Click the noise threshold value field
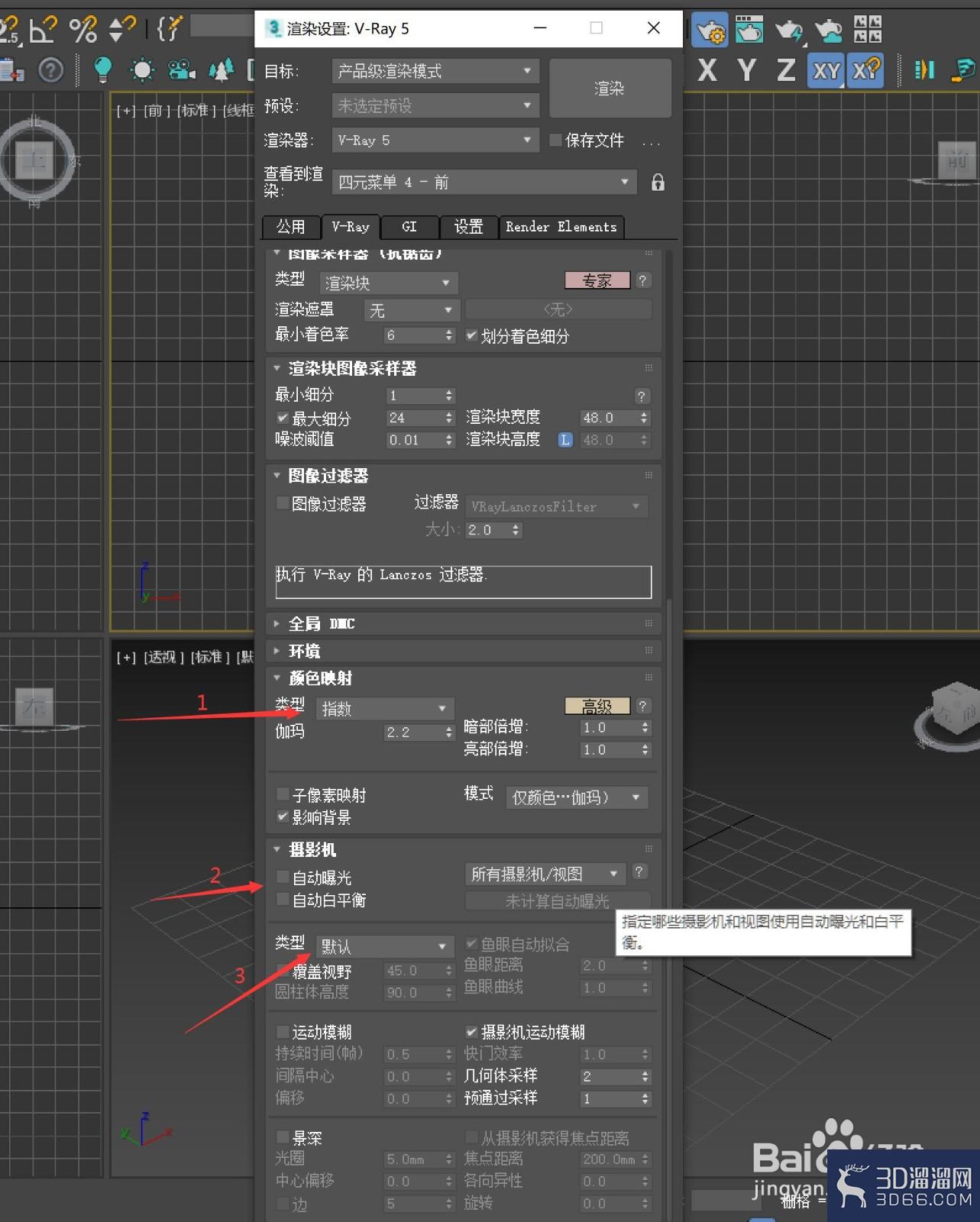 click(x=413, y=440)
